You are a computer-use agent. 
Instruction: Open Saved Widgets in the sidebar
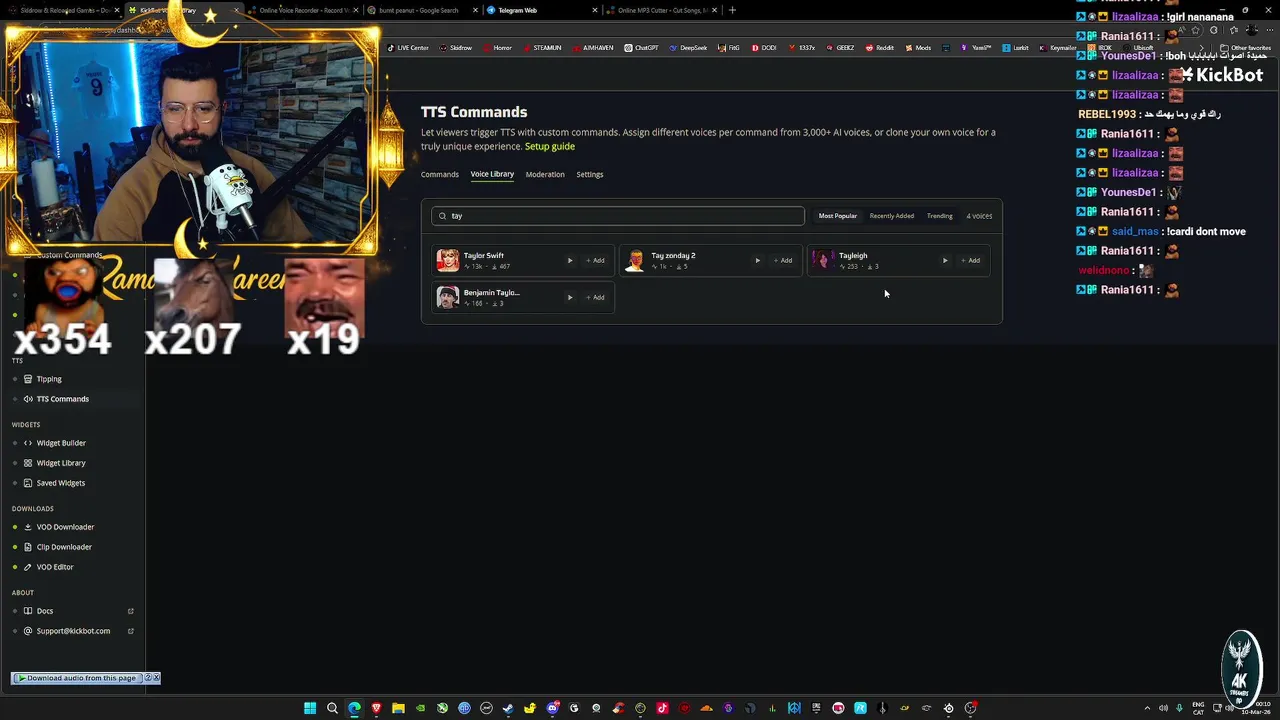(60, 483)
